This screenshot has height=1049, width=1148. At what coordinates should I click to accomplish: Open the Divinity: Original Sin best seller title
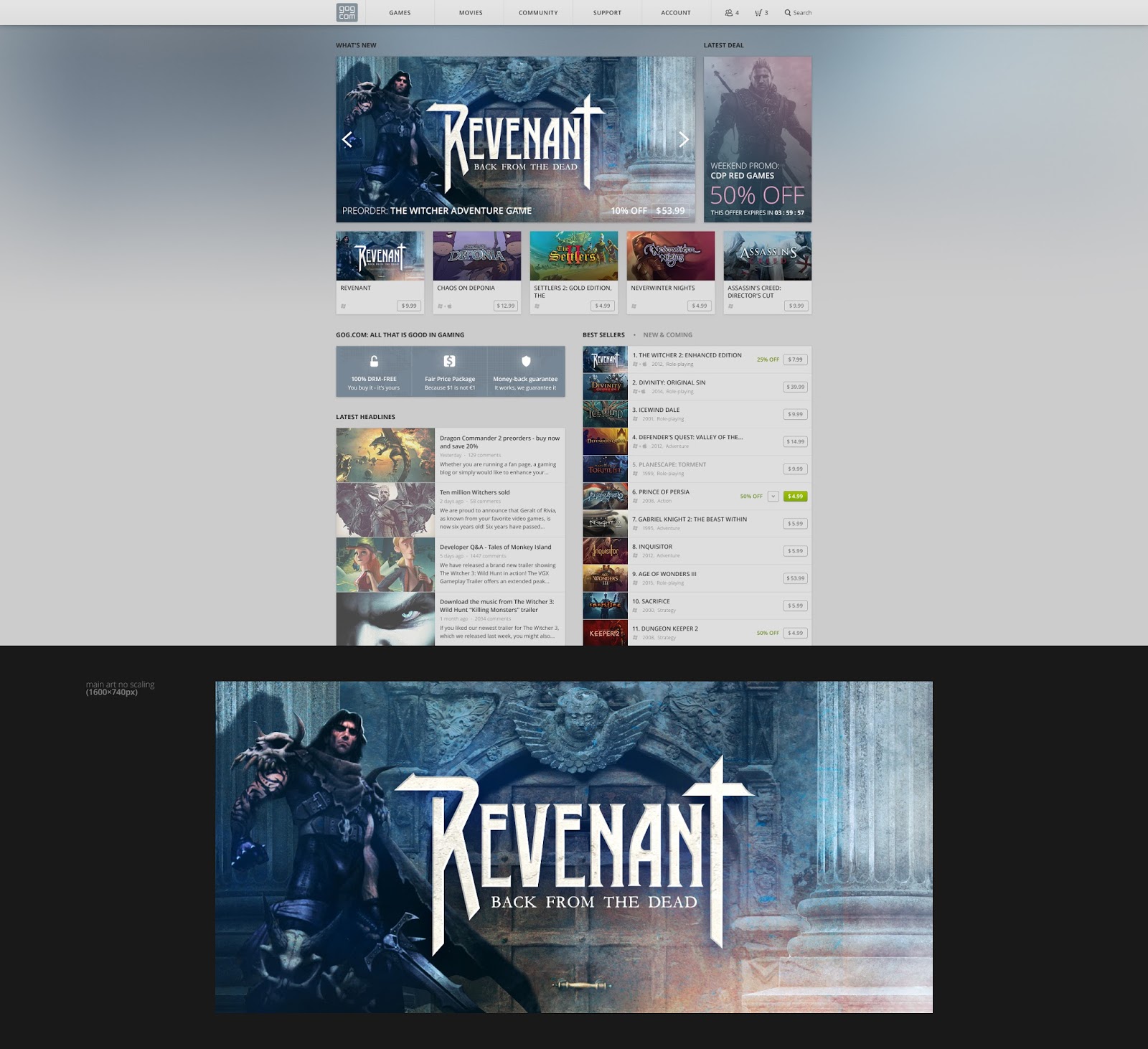point(669,382)
